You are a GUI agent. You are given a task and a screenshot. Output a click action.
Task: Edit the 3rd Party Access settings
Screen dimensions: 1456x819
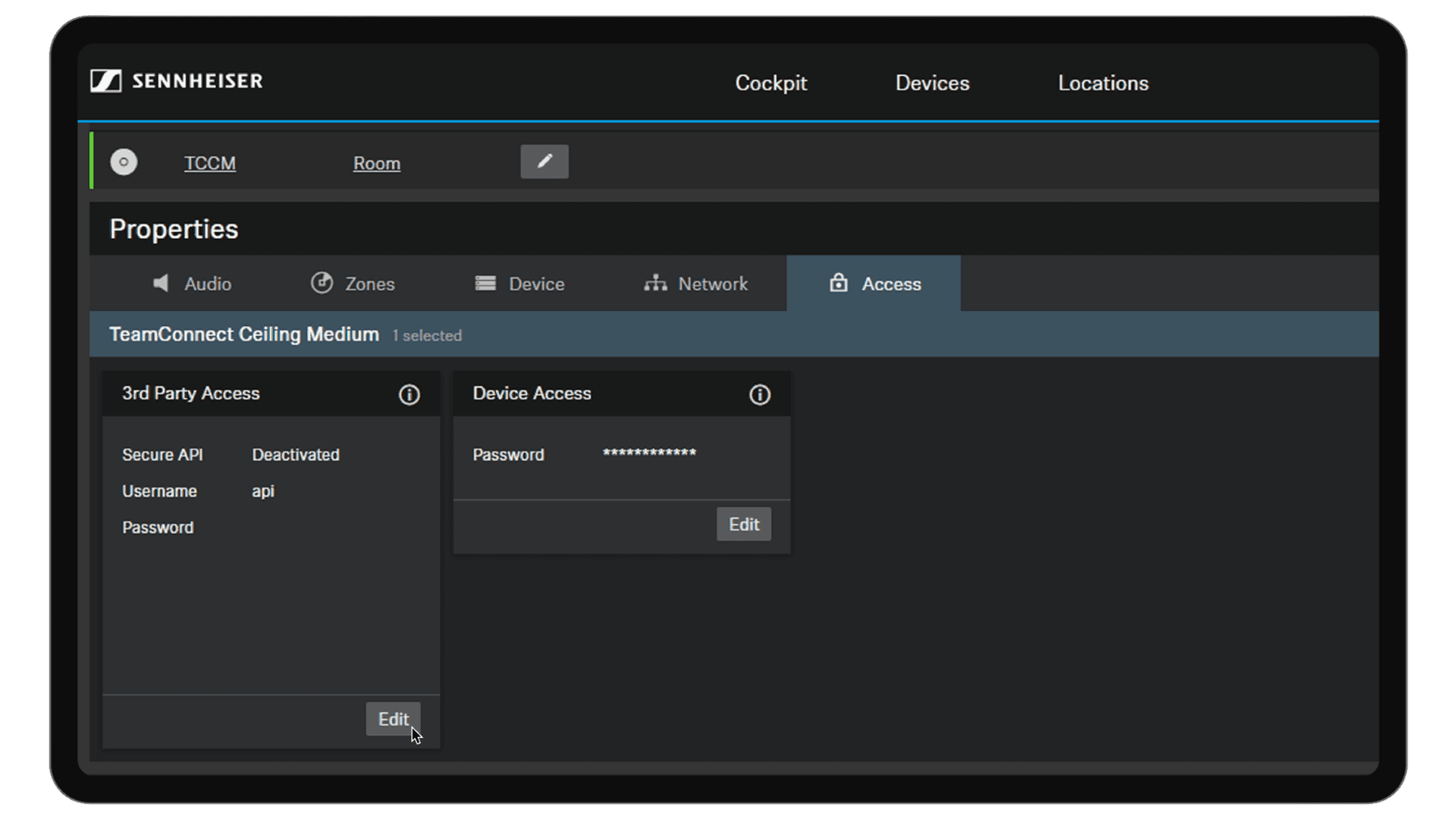(393, 719)
